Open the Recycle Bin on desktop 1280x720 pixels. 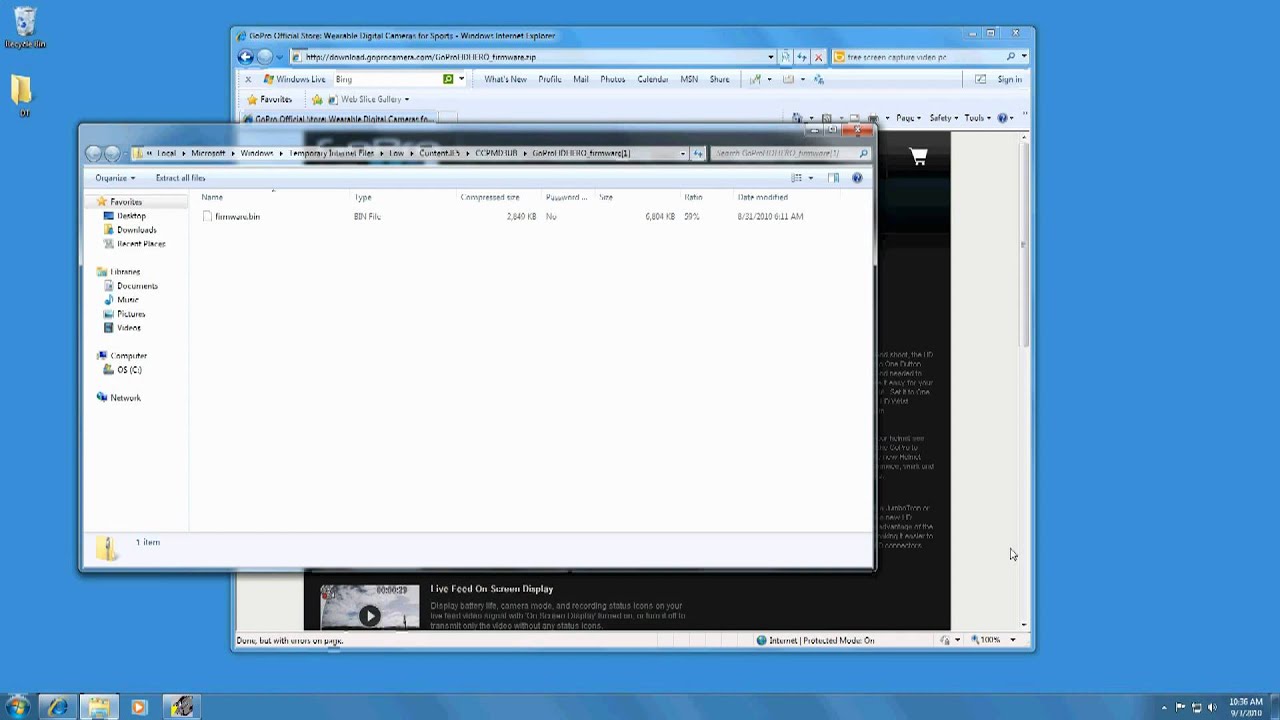tap(25, 28)
